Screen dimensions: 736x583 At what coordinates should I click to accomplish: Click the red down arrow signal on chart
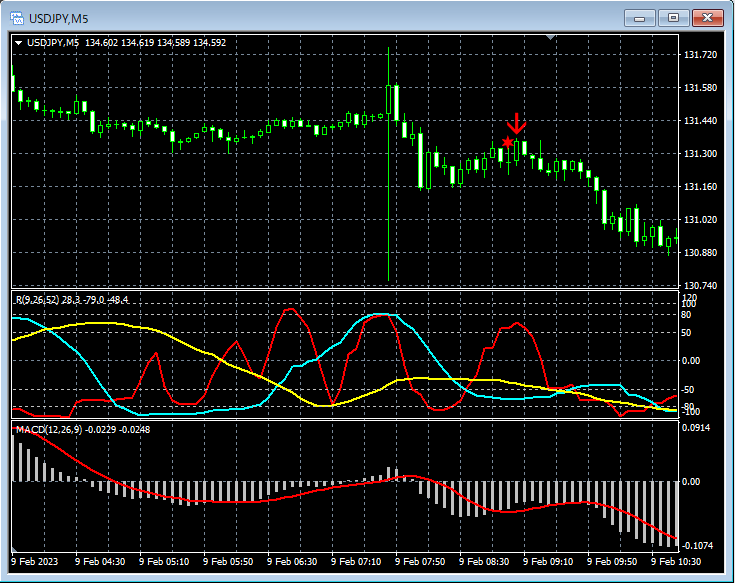[x=516, y=124]
